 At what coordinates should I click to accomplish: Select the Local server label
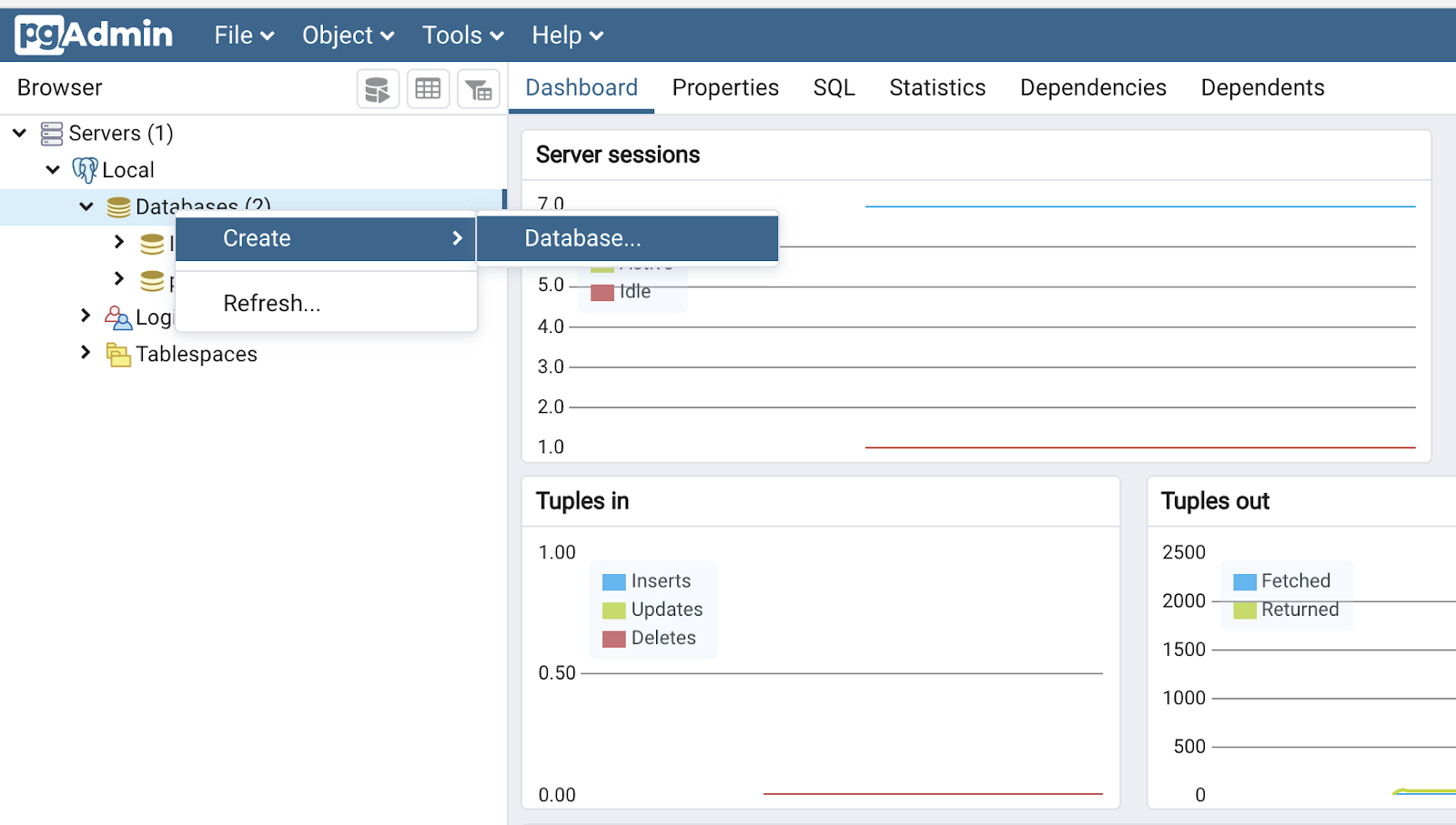coord(128,170)
